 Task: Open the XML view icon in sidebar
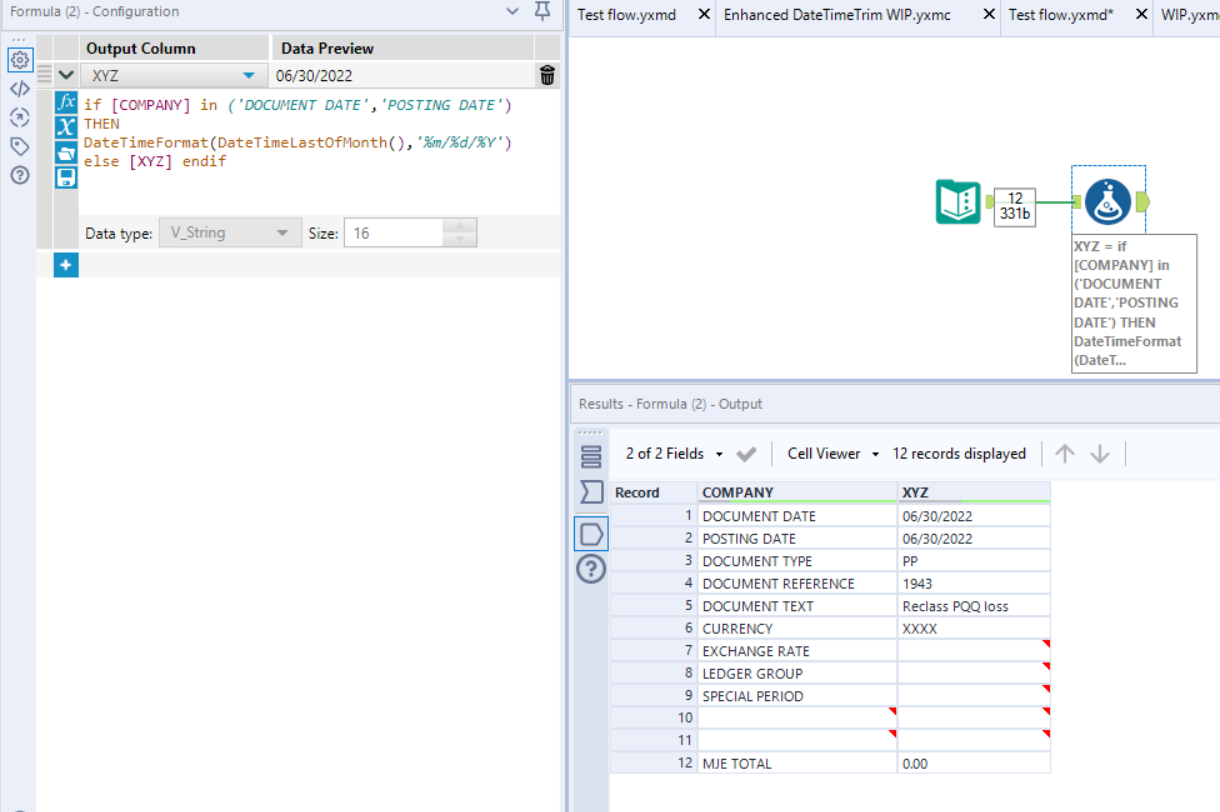20,88
